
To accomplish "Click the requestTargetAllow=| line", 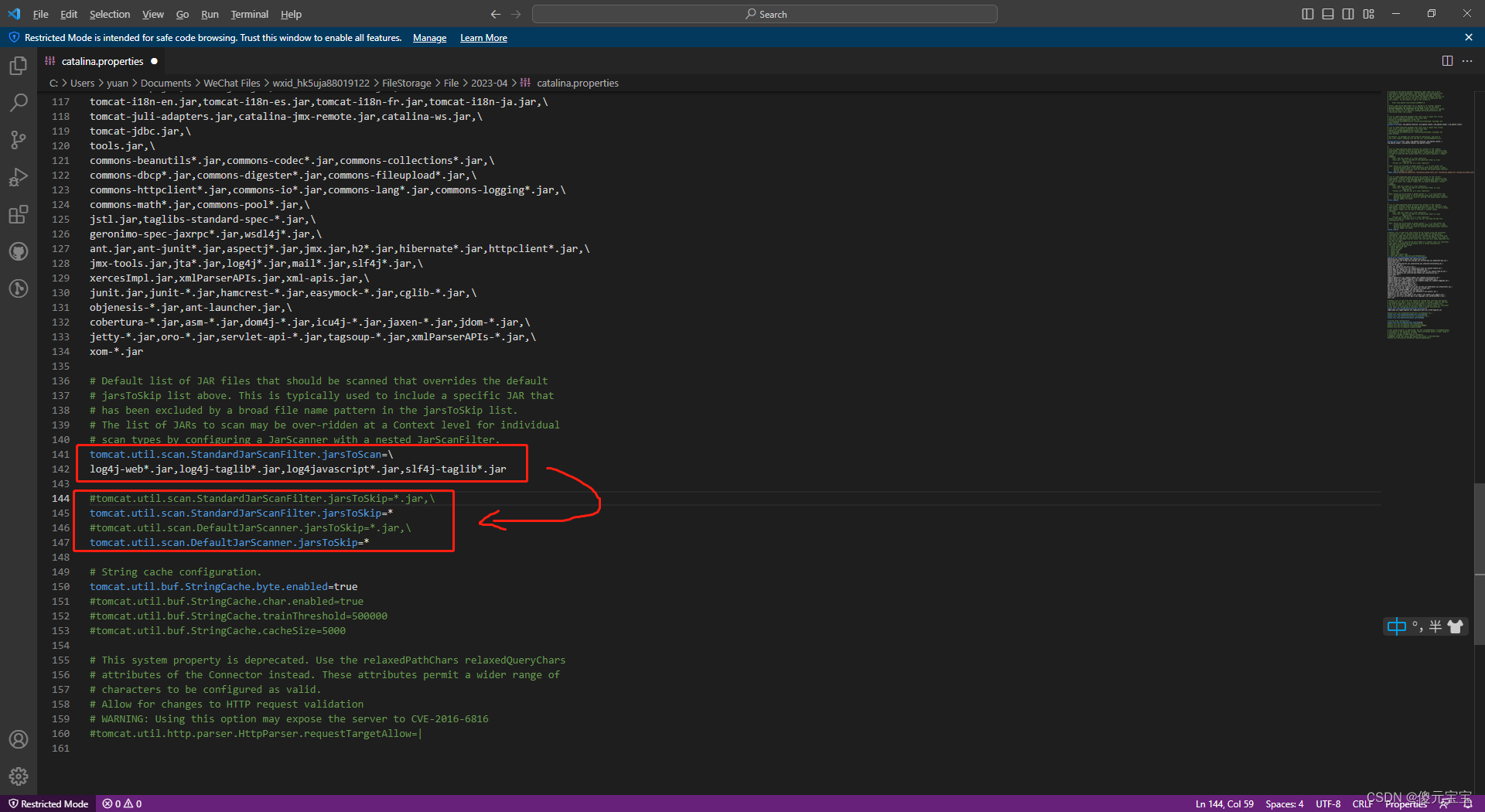I will pyautogui.click(x=255, y=734).
